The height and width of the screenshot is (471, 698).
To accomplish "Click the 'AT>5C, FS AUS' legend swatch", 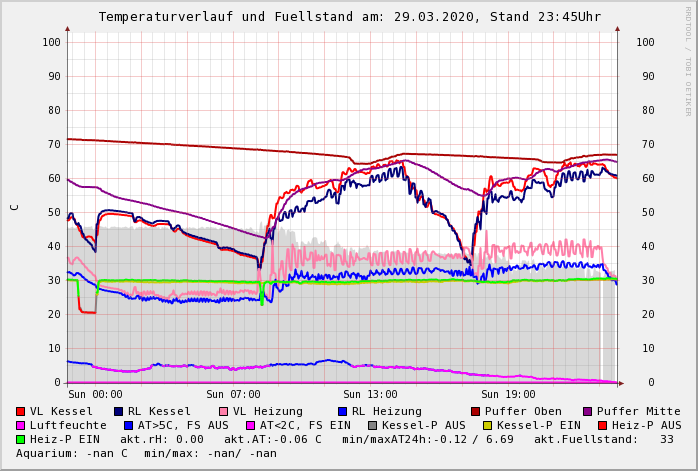I will pyautogui.click(x=129, y=425).
